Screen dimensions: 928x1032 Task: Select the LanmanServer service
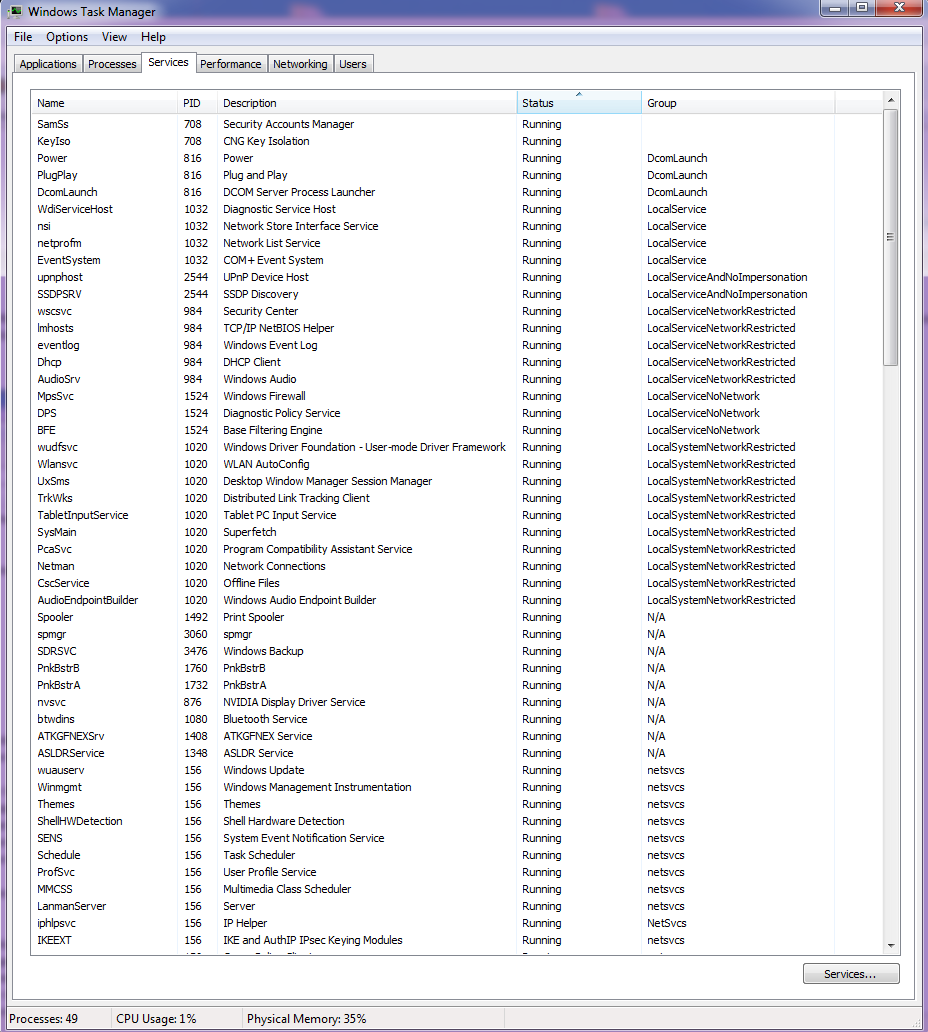coord(456,906)
